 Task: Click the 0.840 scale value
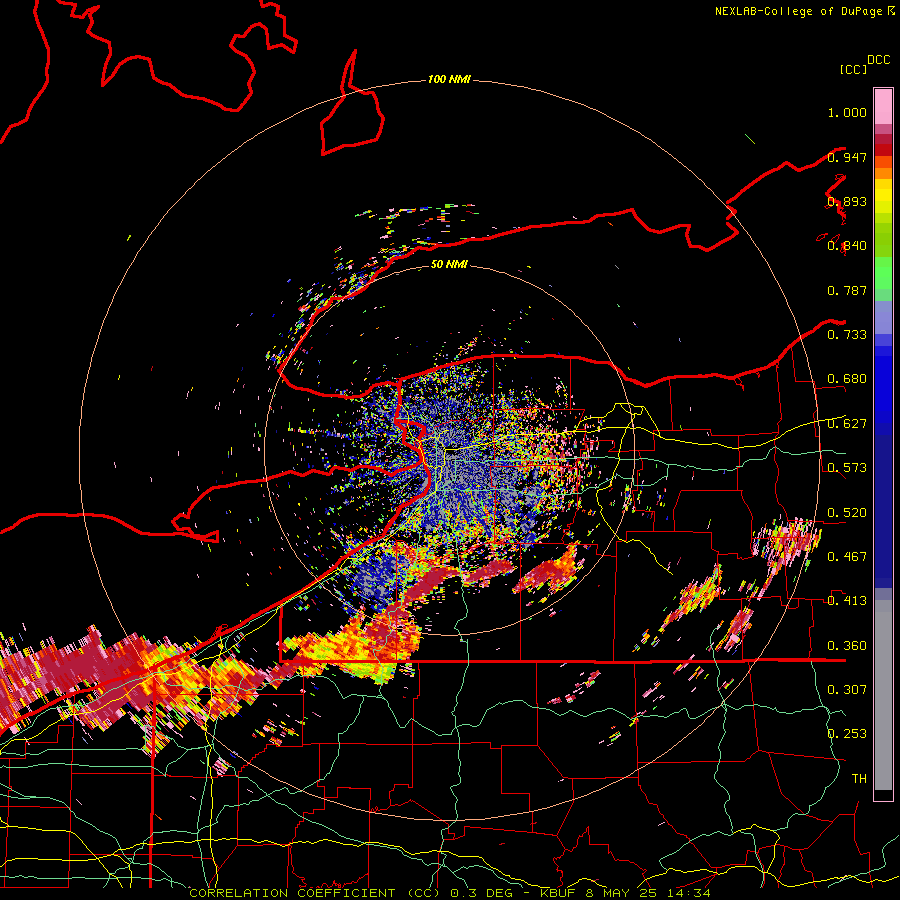[x=847, y=246]
